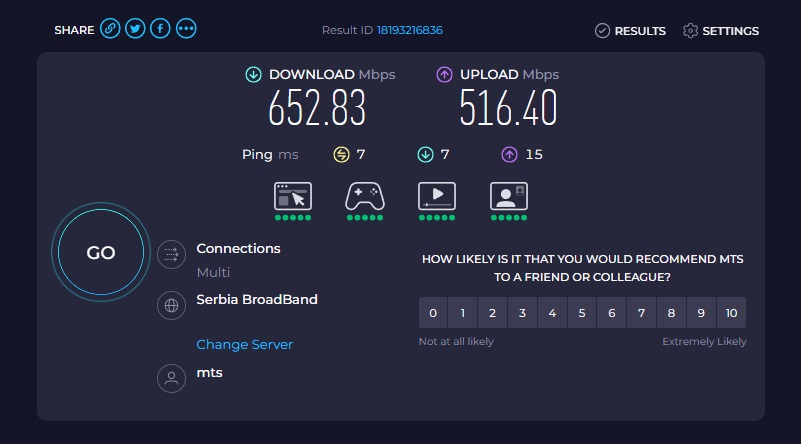
Task: Click the video streaming quality icon
Action: 437,196
